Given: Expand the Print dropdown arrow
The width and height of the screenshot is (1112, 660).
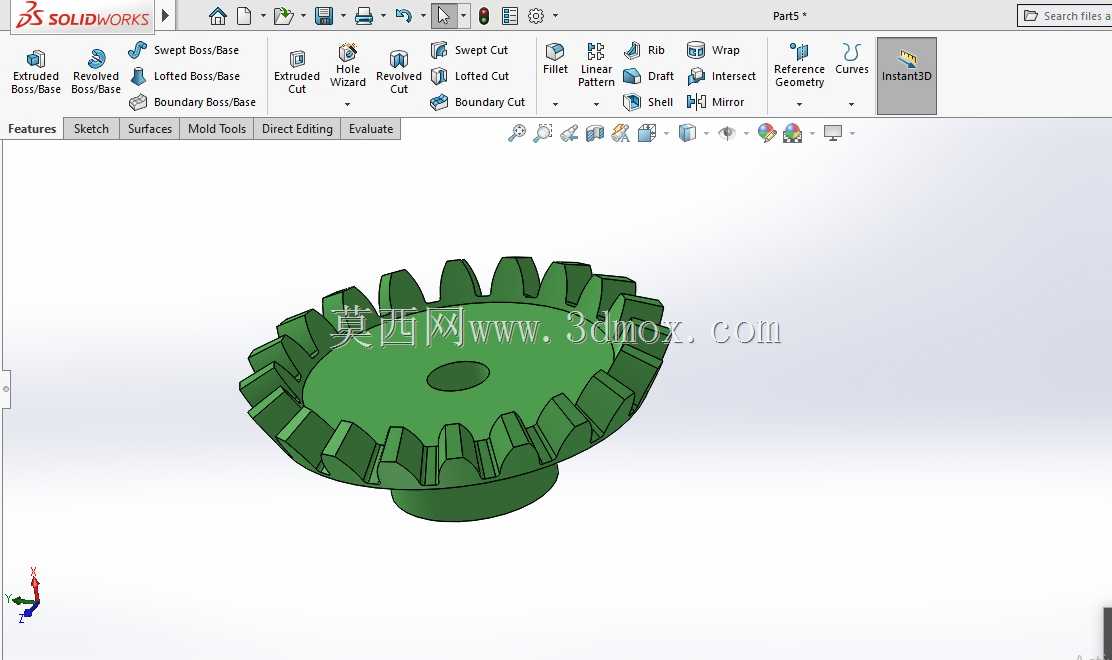Looking at the screenshot, I should [384, 16].
